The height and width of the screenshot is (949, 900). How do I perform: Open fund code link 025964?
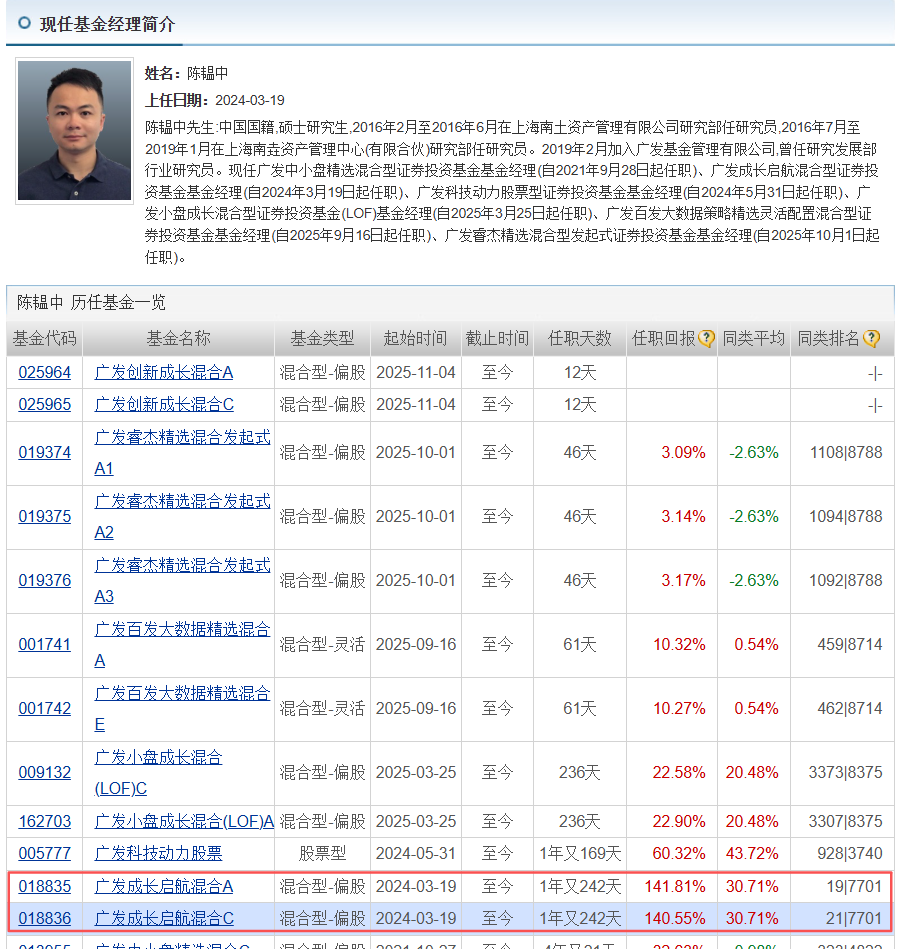45,372
